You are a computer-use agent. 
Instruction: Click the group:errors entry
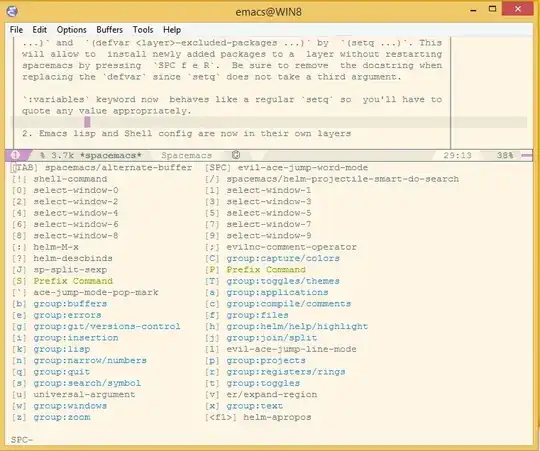[68, 315]
